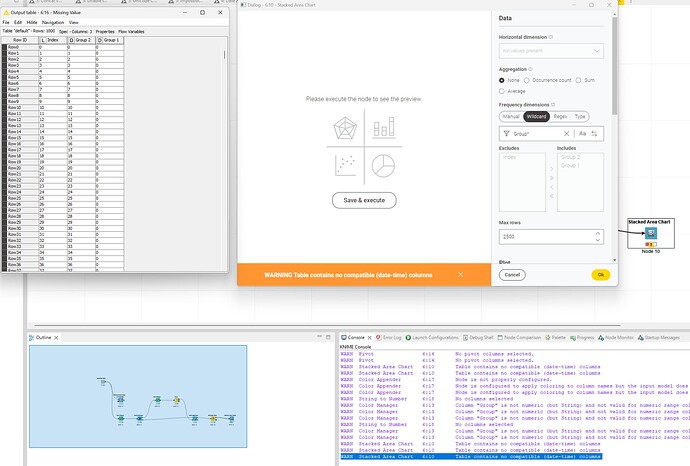Open Properties tab in Output table
Viewport: 690px width, 466px height.
click(105, 32)
